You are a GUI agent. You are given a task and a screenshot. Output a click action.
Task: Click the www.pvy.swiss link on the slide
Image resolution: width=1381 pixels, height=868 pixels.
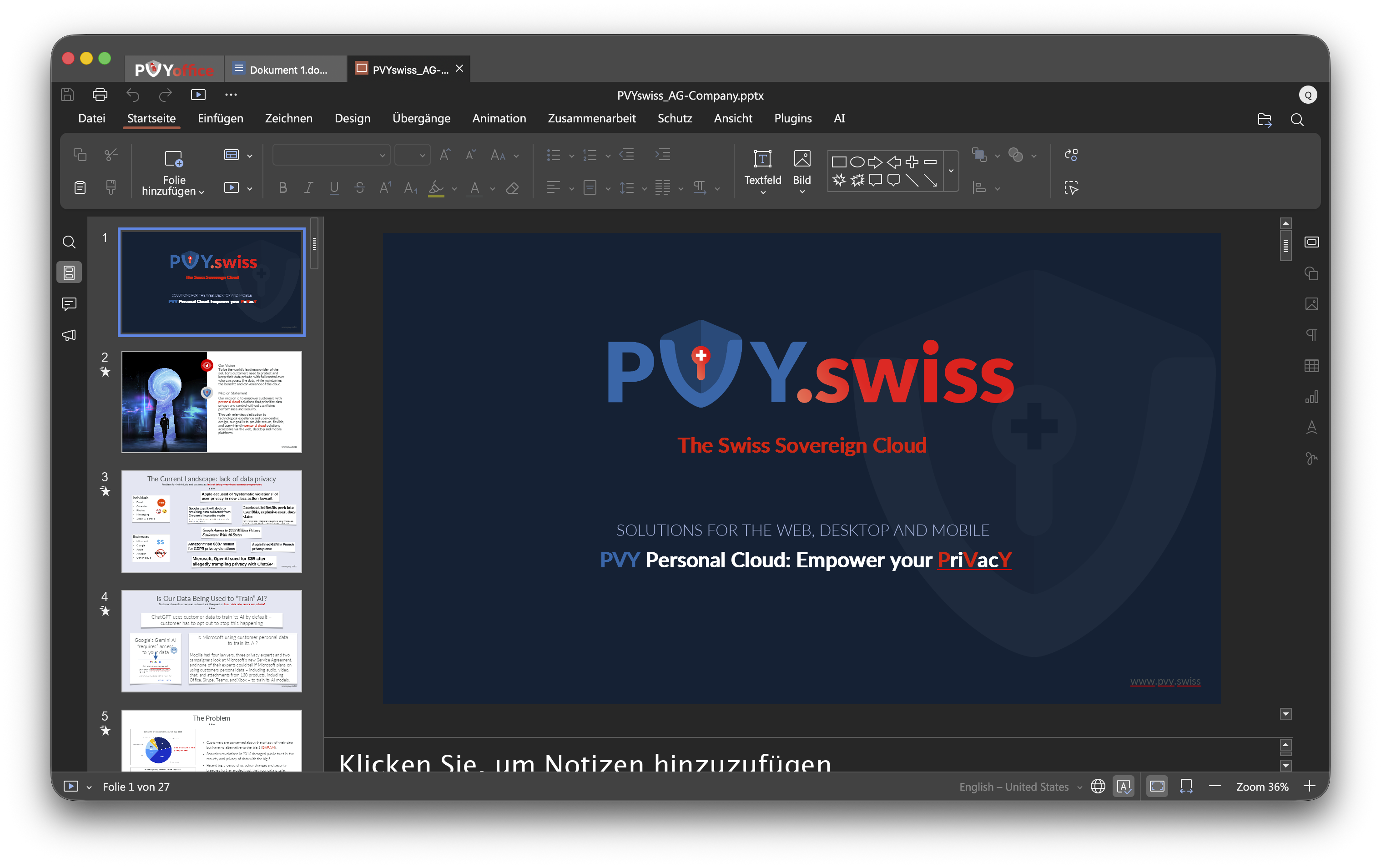point(1165,681)
